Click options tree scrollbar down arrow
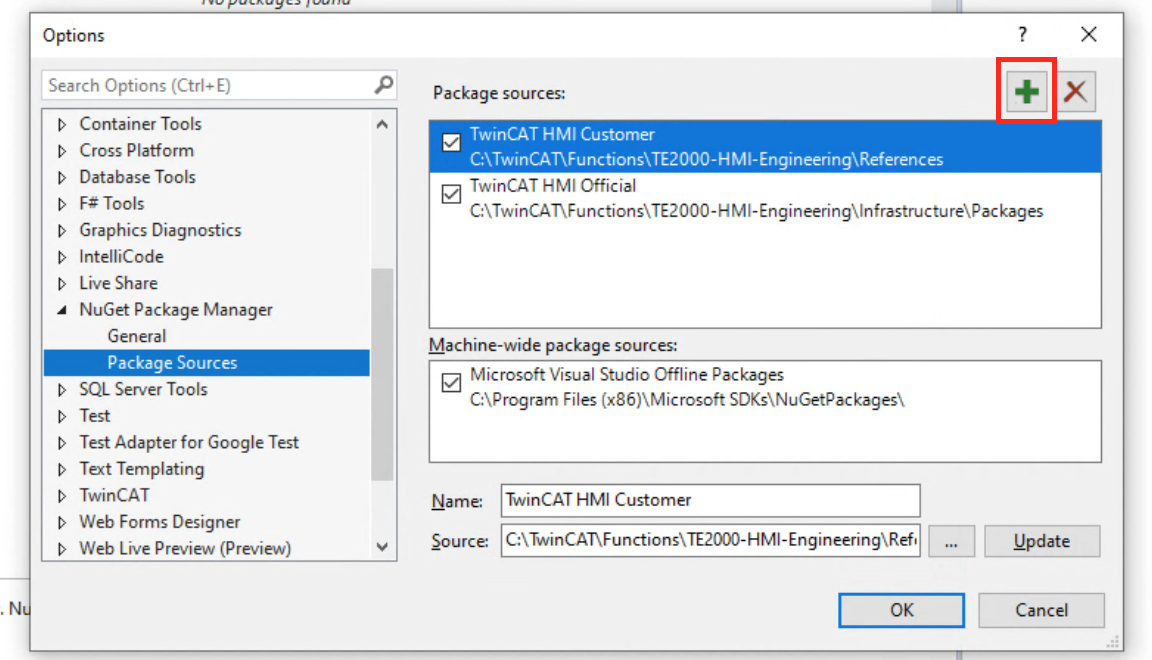 tap(382, 547)
